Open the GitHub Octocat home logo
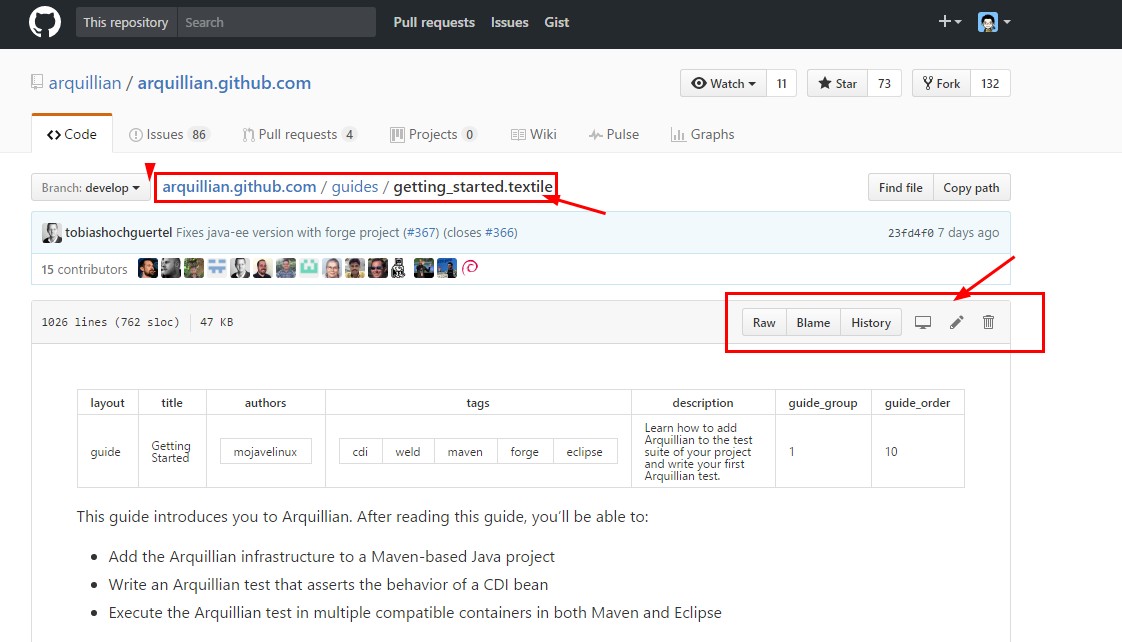 (x=44, y=22)
